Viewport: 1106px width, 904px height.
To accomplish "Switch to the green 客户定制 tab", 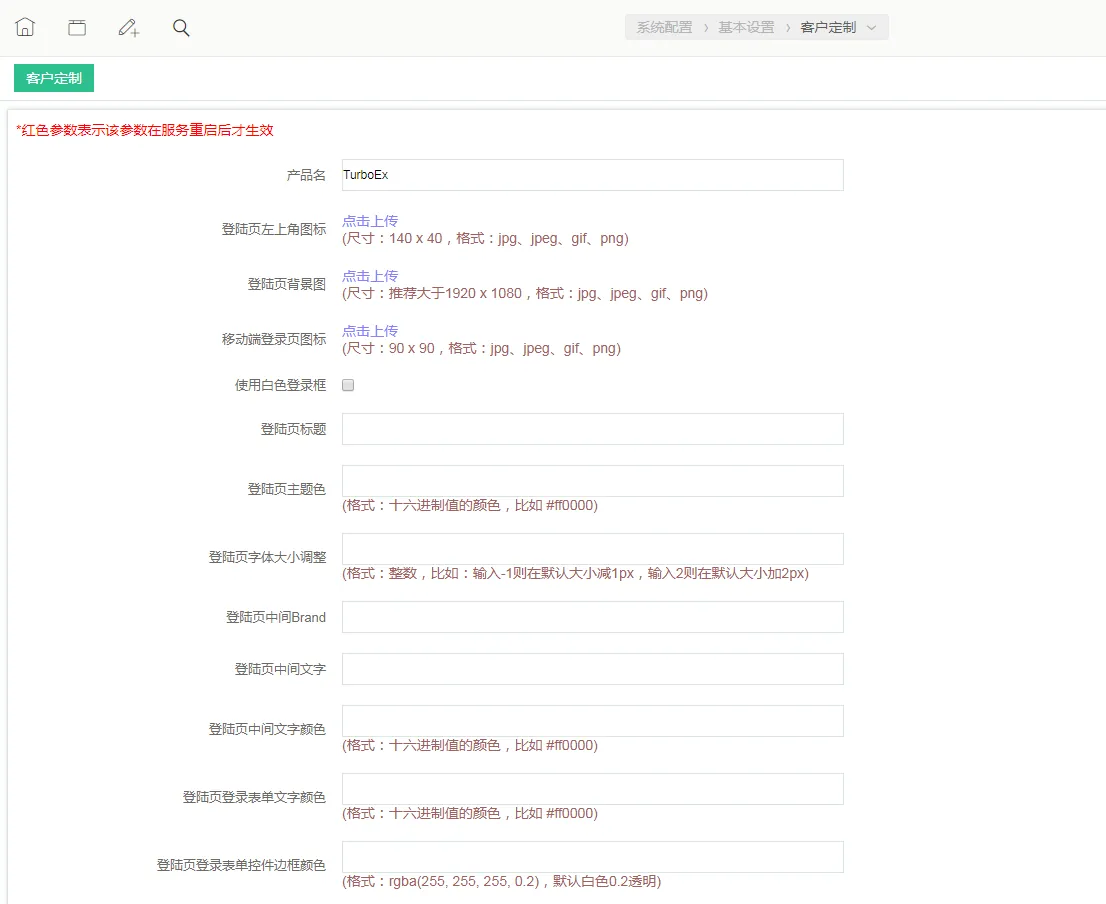I will coord(54,78).
